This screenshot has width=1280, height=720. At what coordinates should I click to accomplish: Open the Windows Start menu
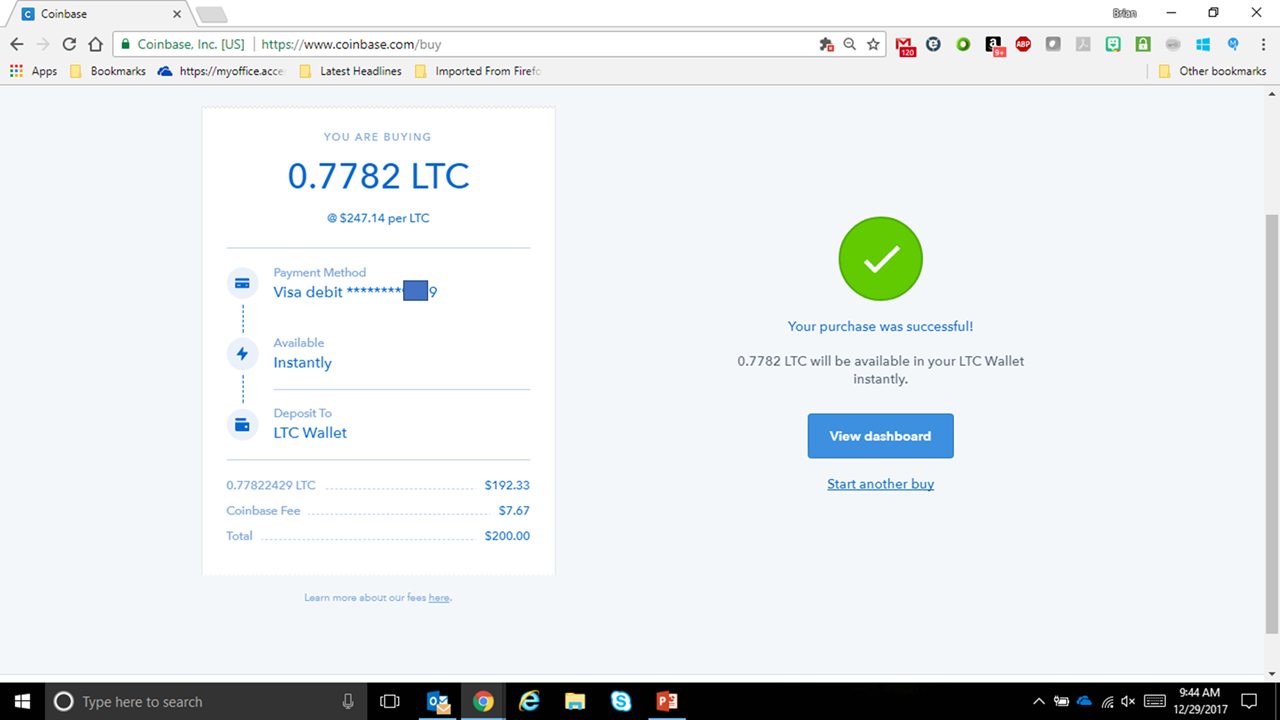pyautogui.click(x=22, y=701)
